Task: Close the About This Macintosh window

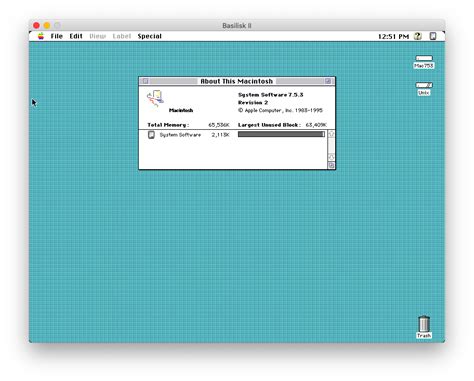Action: click(x=145, y=81)
